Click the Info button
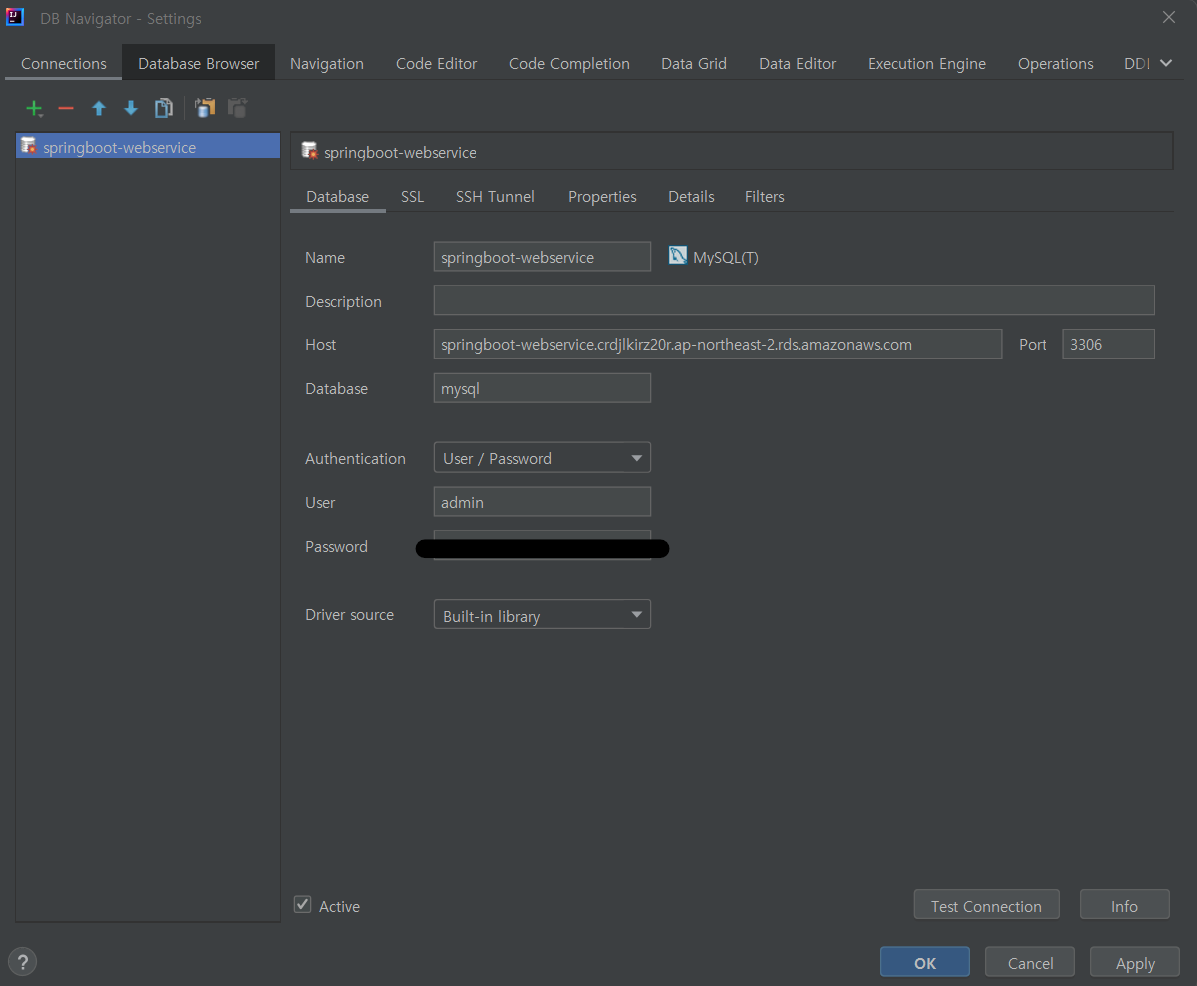Screen dimensions: 1197x986 coord(1124,905)
